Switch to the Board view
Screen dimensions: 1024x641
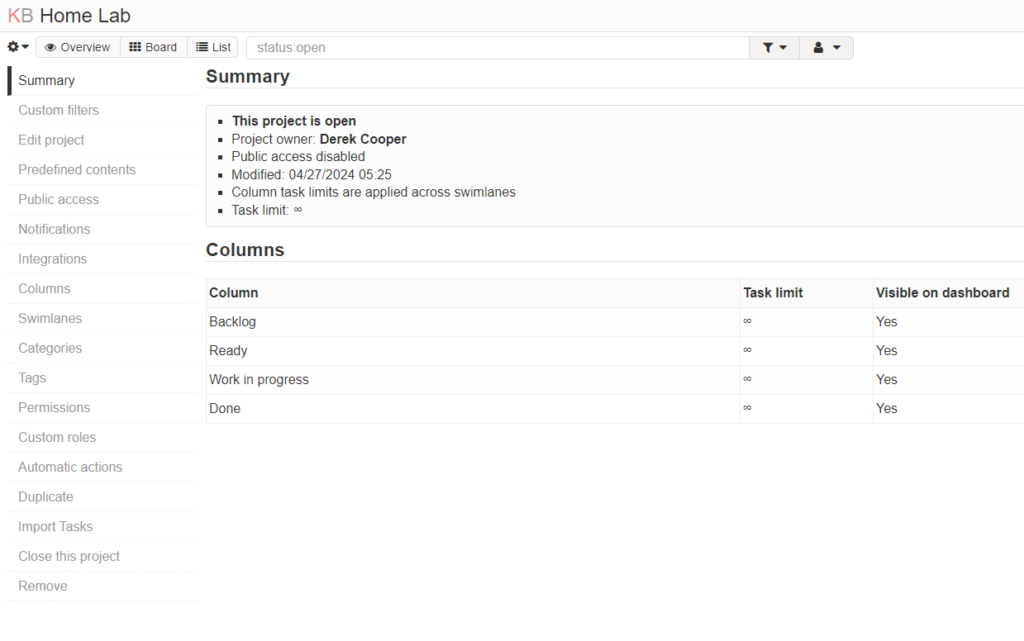[x=154, y=46]
